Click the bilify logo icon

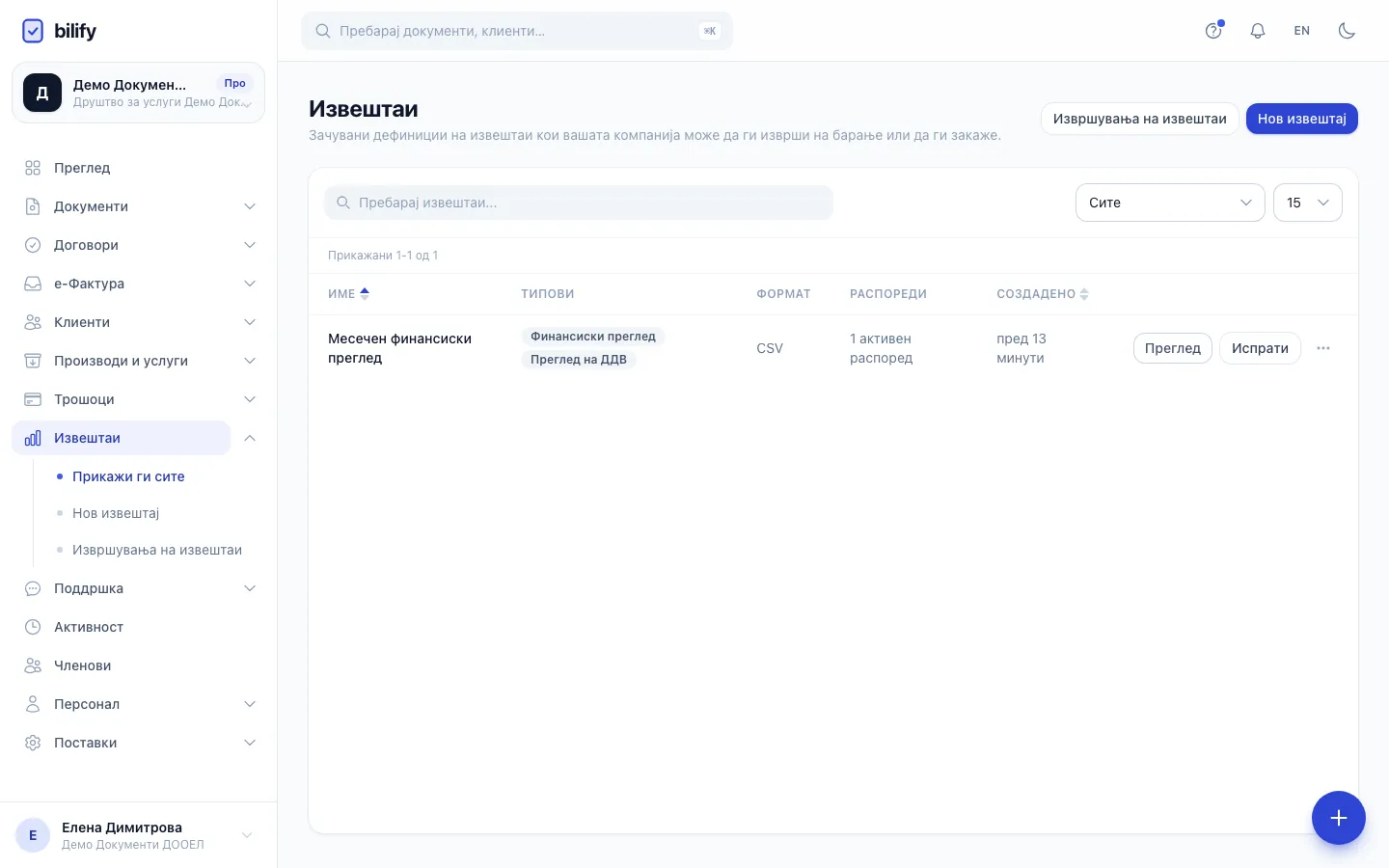coord(33,31)
